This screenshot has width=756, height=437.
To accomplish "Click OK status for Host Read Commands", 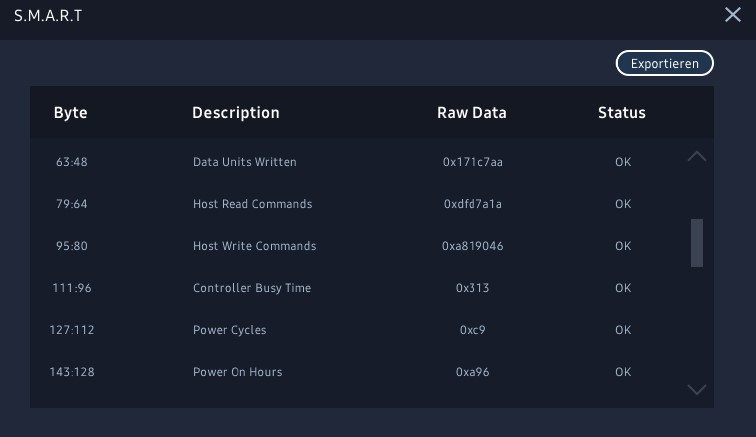I will click(x=622, y=204).
